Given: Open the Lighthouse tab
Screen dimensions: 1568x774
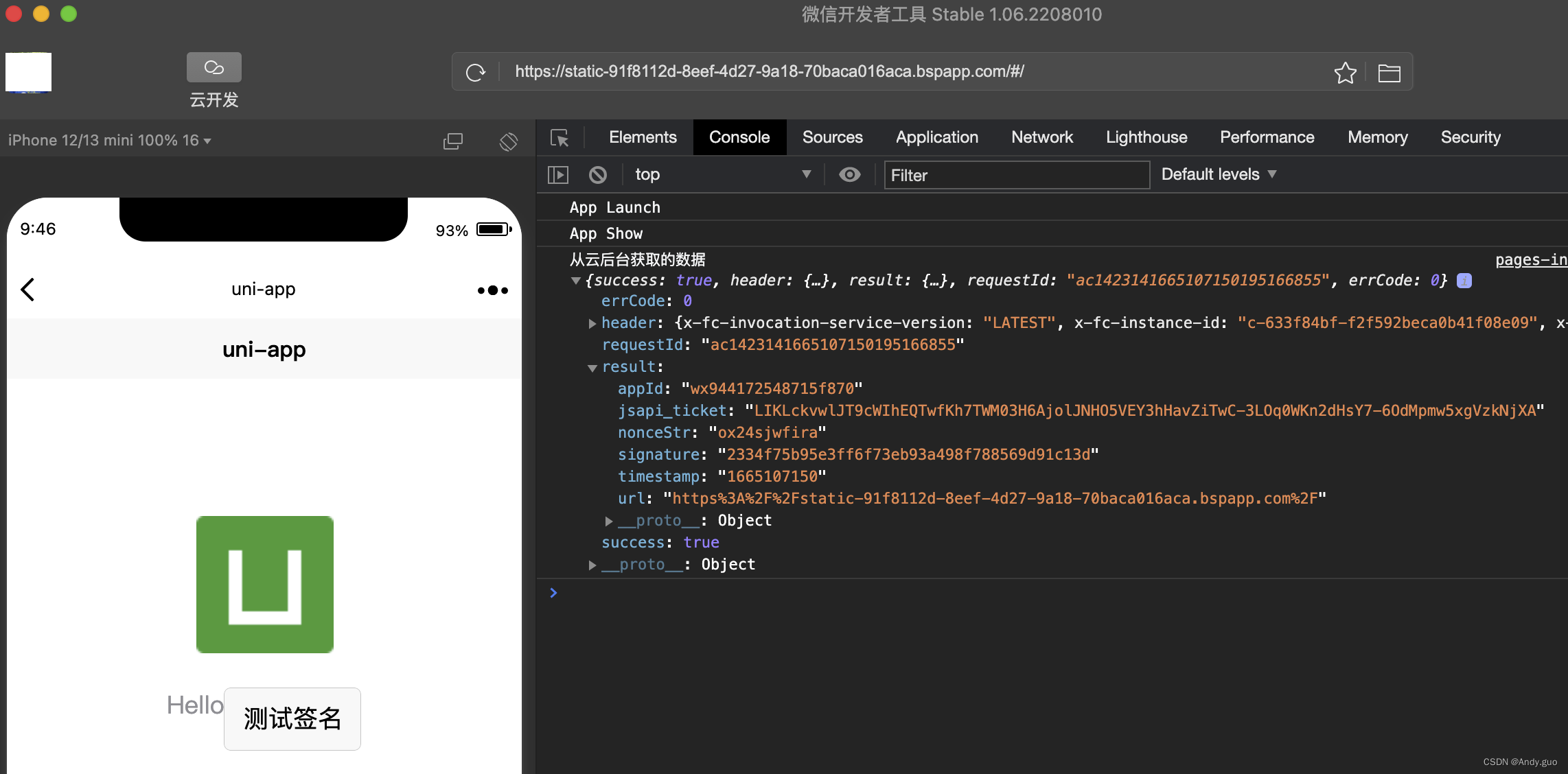Looking at the screenshot, I should click(x=1146, y=137).
